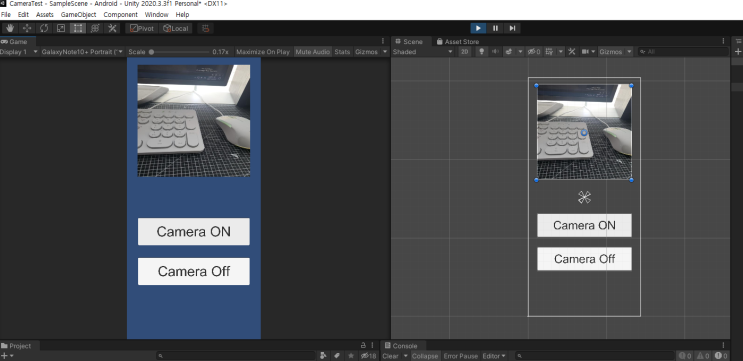Screen dimensions: 743x361
Task: Click the favorites star icon in Project
Action: (351, 356)
